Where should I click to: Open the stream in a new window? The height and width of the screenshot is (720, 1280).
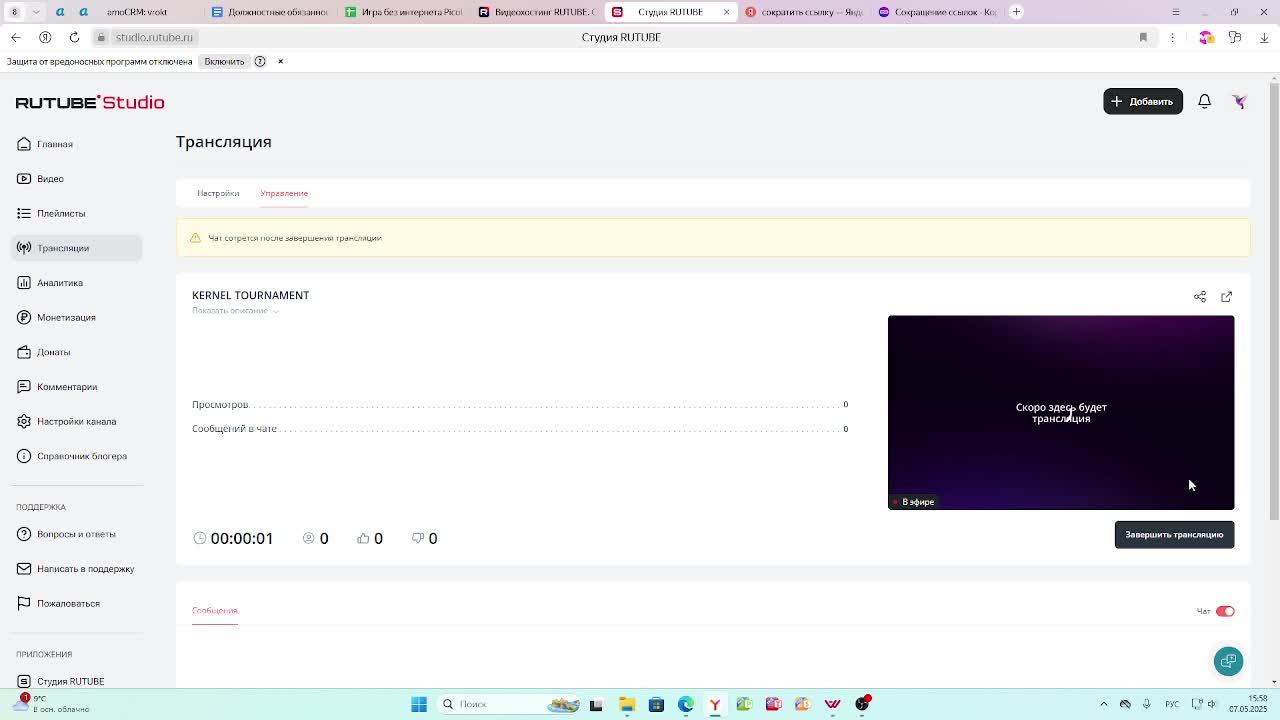(1227, 297)
